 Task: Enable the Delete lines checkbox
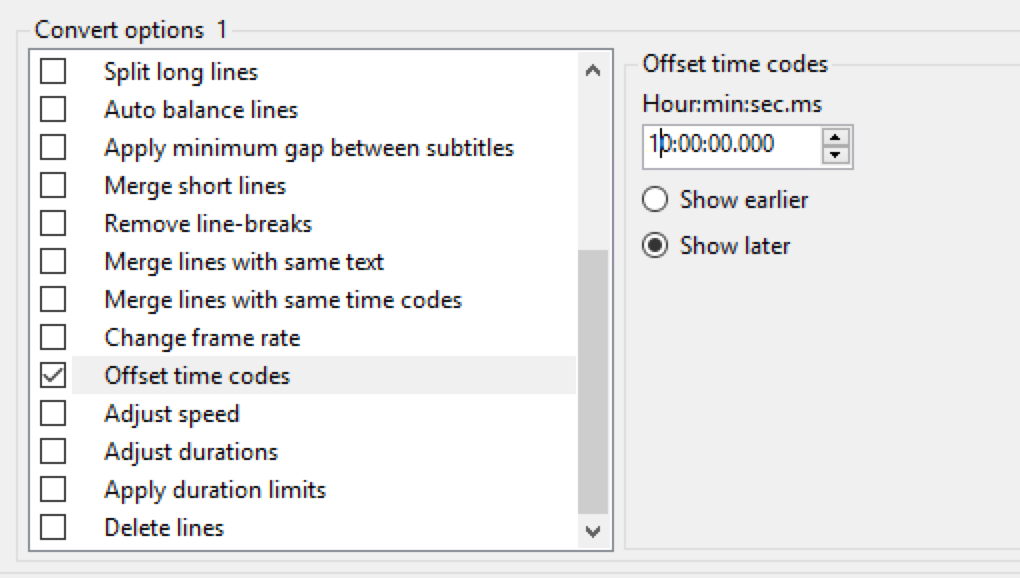[x=52, y=528]
